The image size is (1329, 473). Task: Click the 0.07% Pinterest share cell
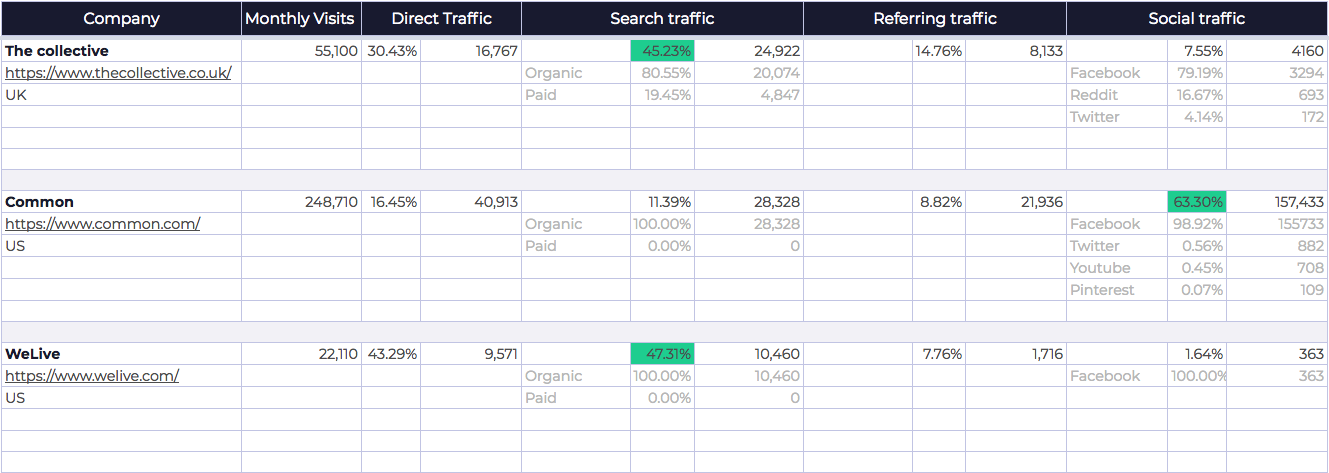(1197, 290)
